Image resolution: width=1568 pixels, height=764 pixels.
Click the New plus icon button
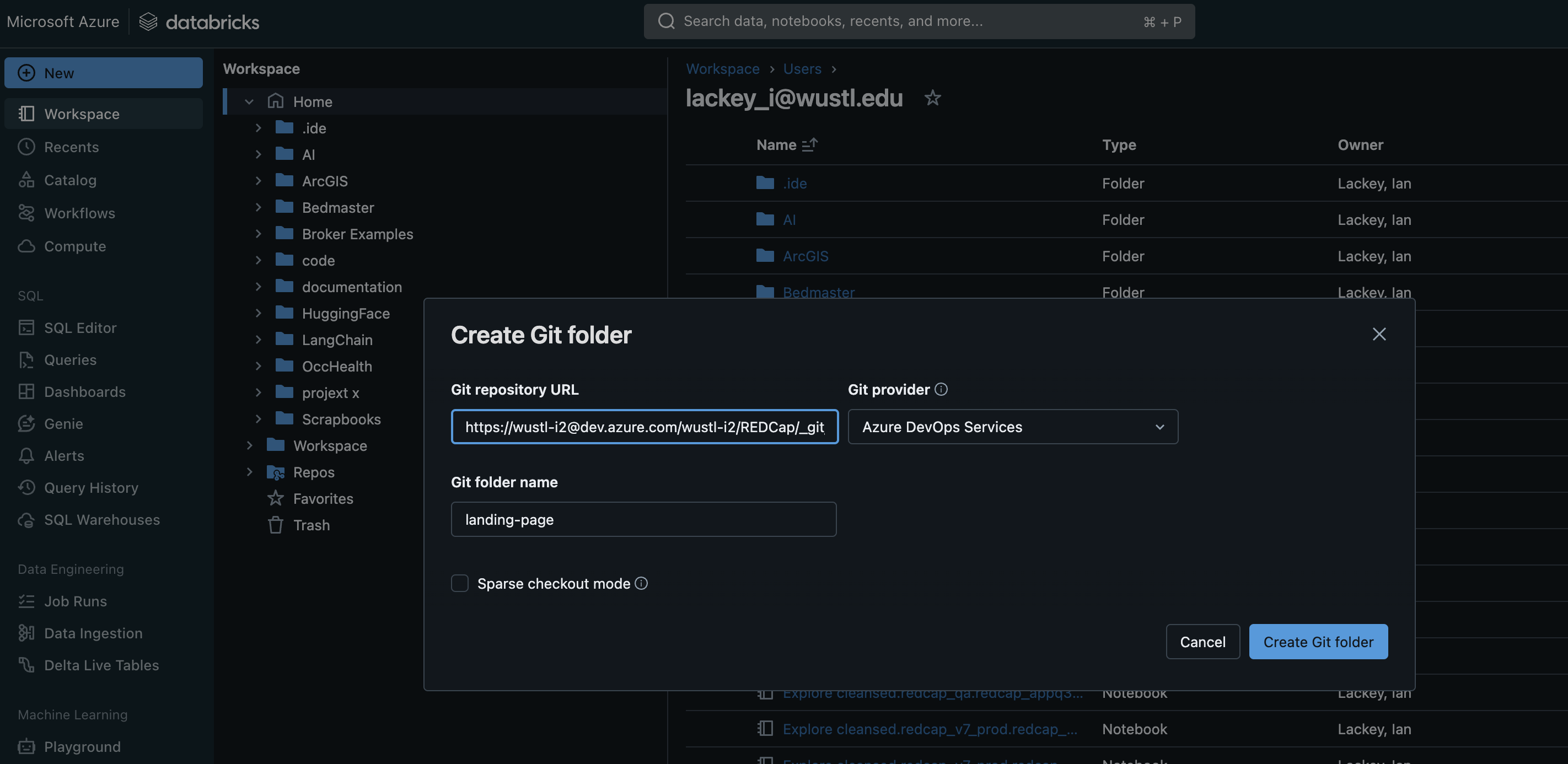[x=26, y=73]
